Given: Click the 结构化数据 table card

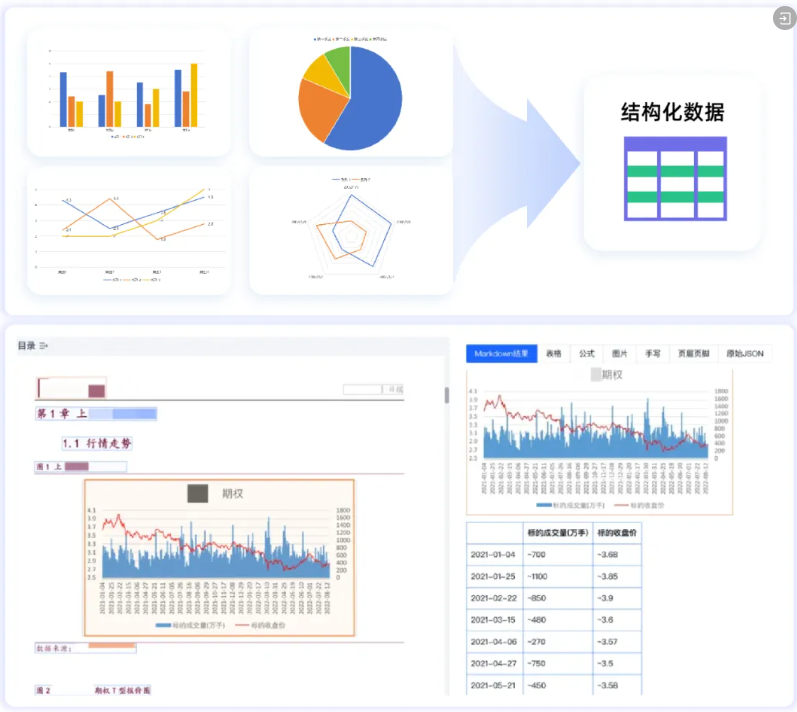Looking at the screenshot, I should 672,164.
